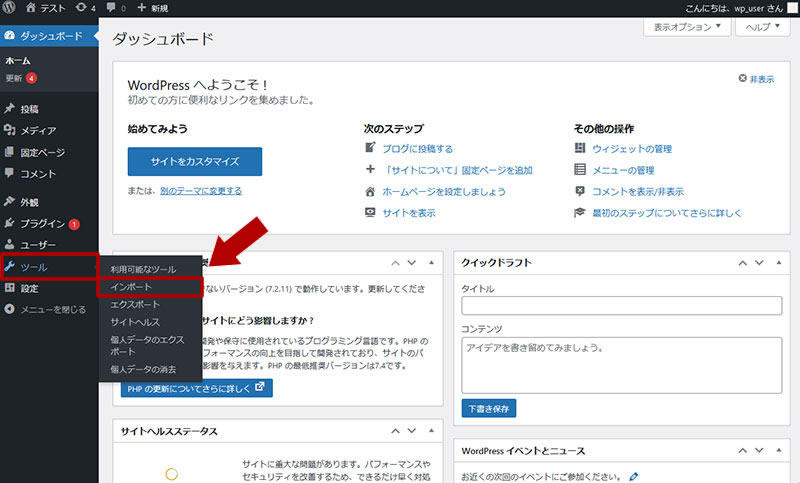Open 「サイトについて」固定ページを追加 link
The height and width of the screenshot is (483, 800).
[x=458, y=170]
